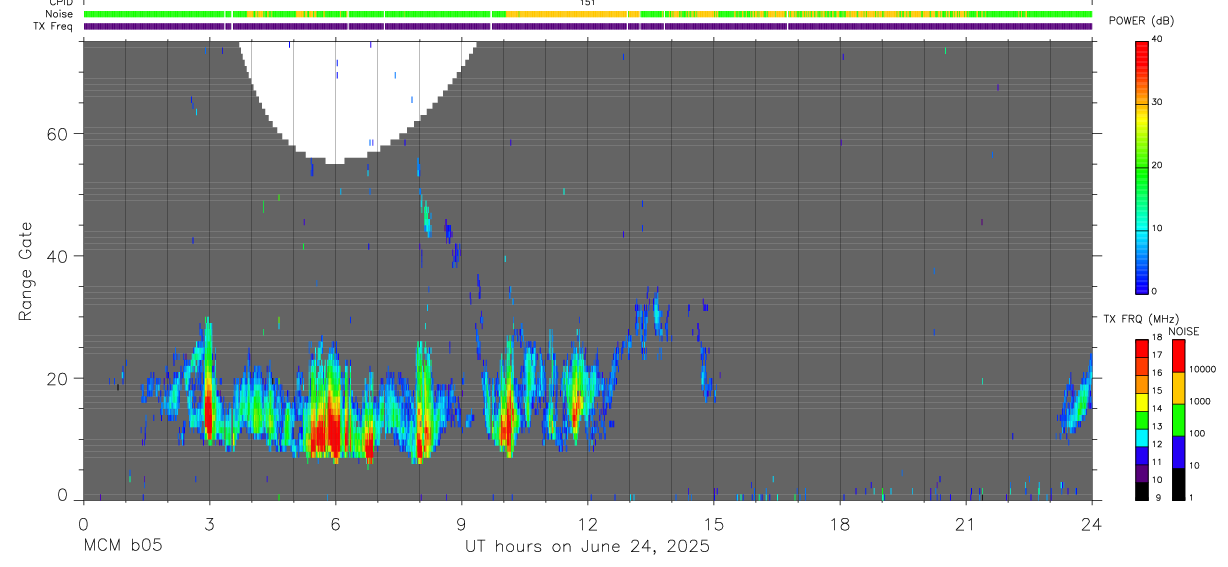Screen dimensions: 1228x567
Task: Click the 'UT hours on June 24, 2025' axis title
Action: [x=587, y=547]
